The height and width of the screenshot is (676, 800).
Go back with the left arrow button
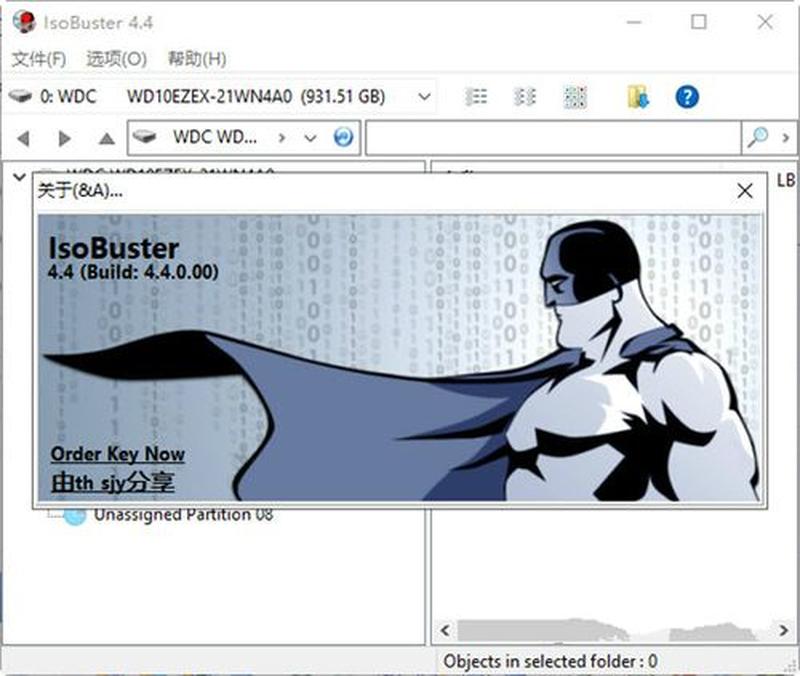pos(23,138)
